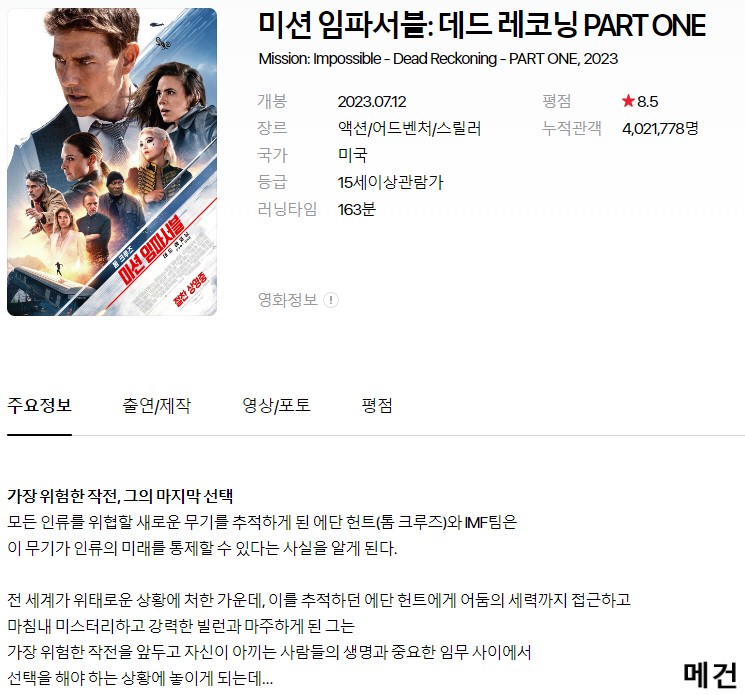This screenshot has width=745, height=695.
Task: Click the release date 2023.07.12
Action: pos(372,102)
